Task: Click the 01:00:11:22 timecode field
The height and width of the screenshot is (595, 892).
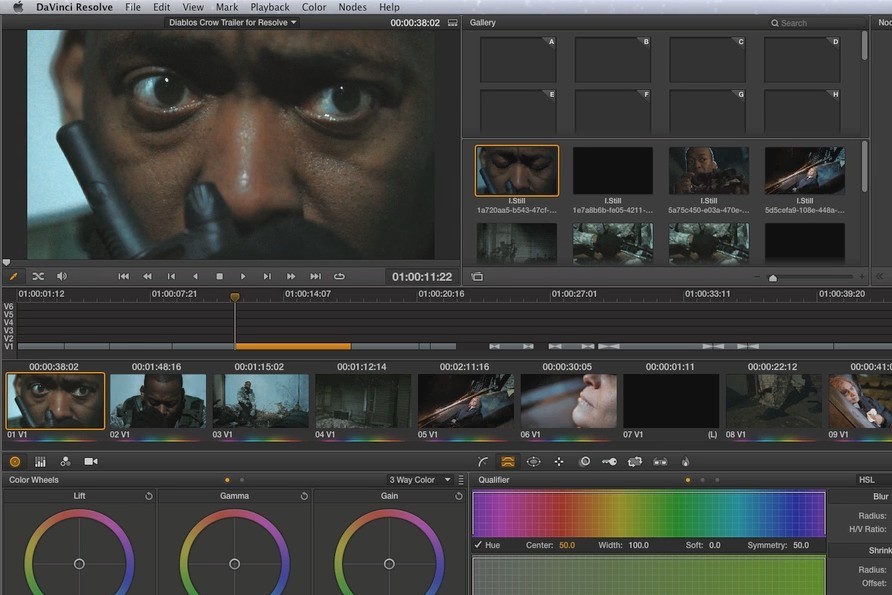Action: 422,276
